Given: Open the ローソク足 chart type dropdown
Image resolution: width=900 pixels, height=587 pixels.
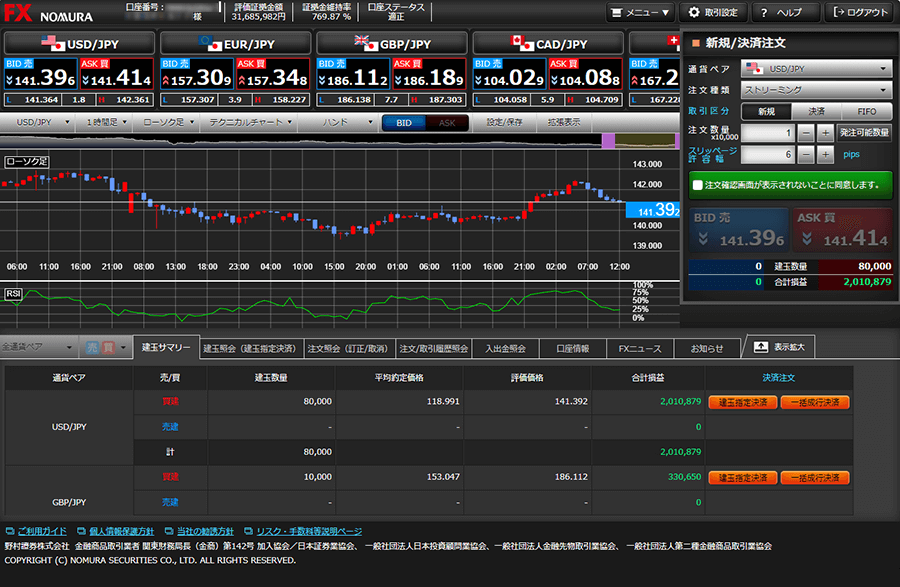Looking at the screenshot, I should click(x=168, y=122).
